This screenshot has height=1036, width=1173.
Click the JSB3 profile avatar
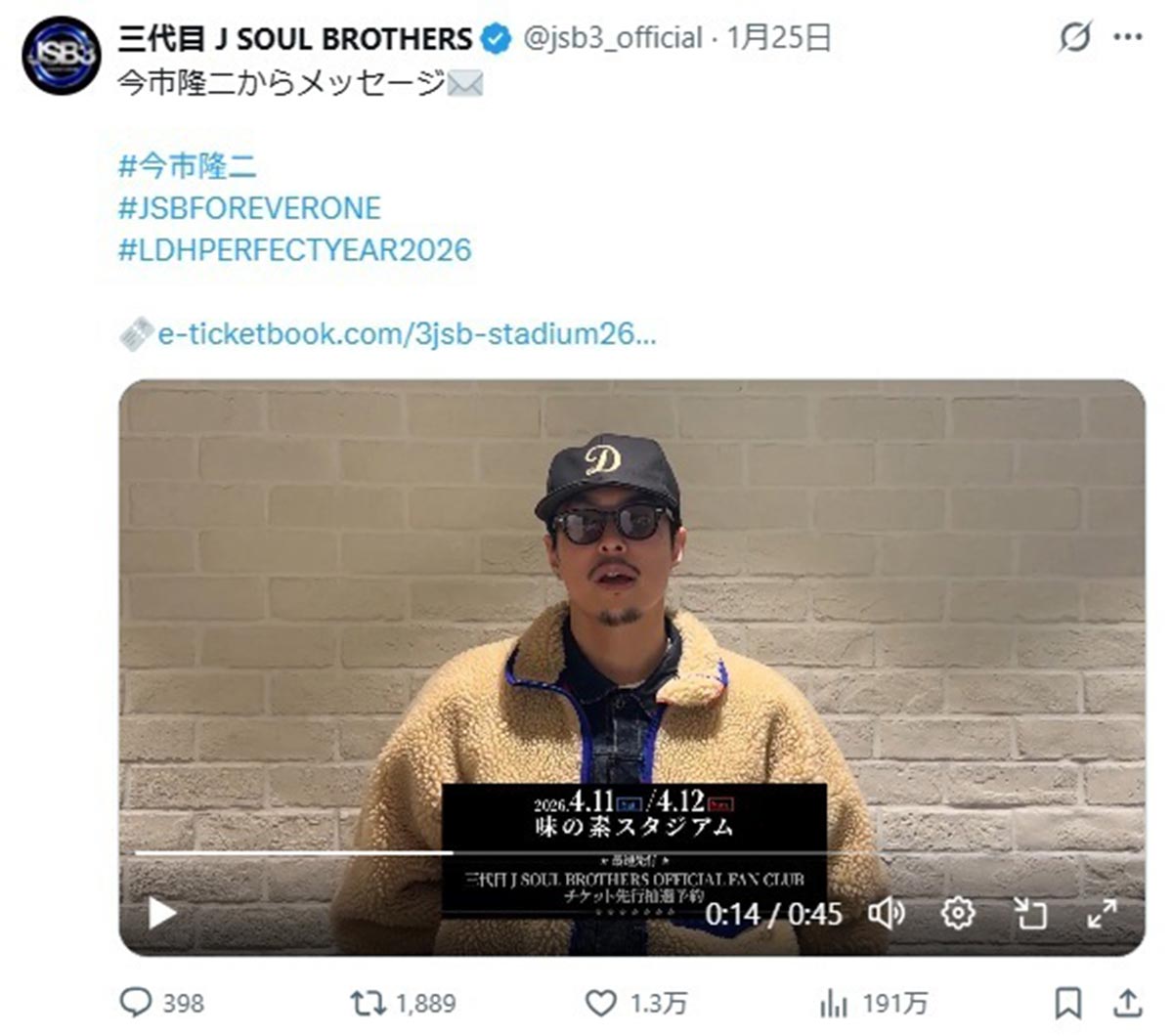[x=61, y=54]
